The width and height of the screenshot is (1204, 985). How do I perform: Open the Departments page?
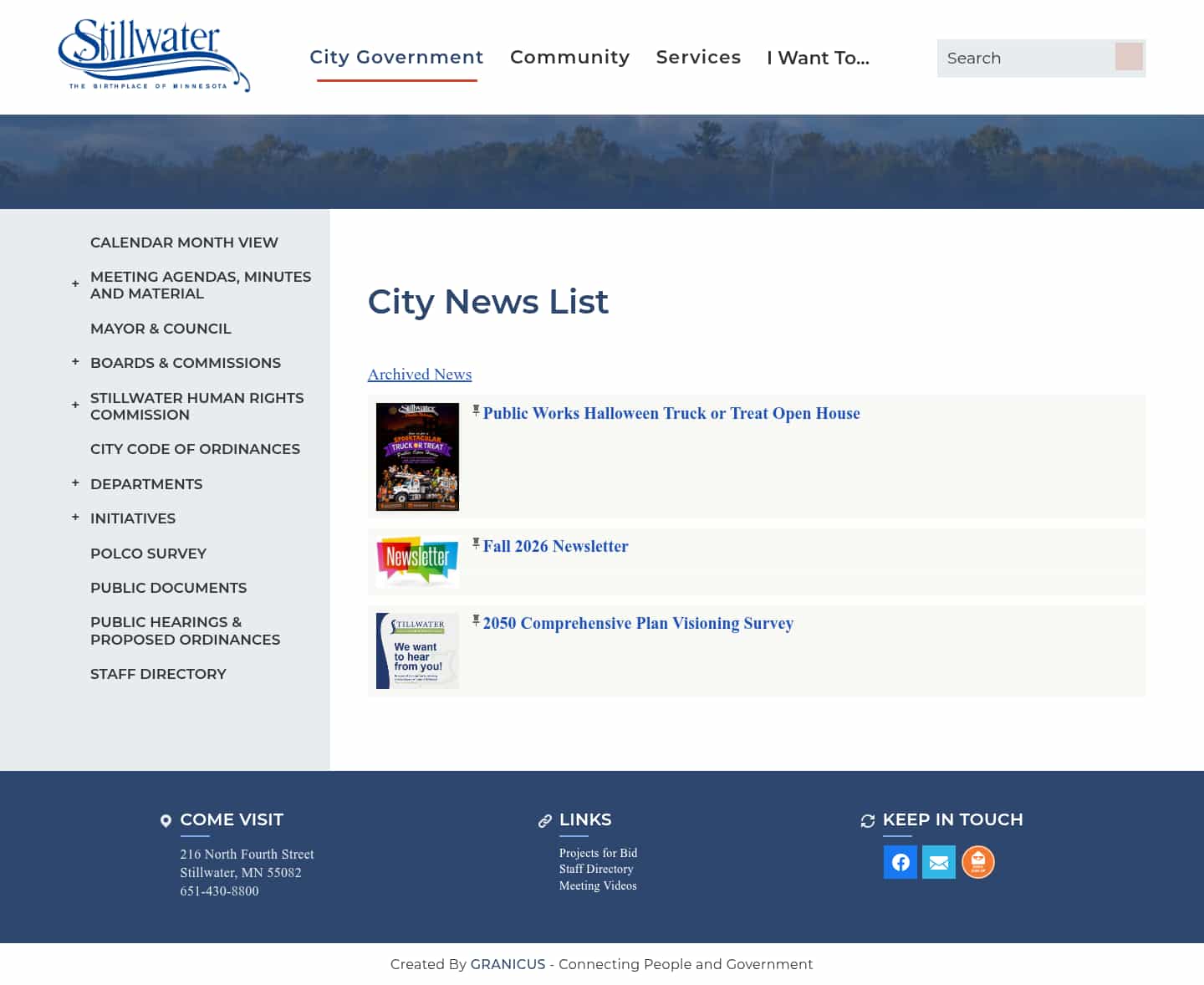(x=146, y=484)
